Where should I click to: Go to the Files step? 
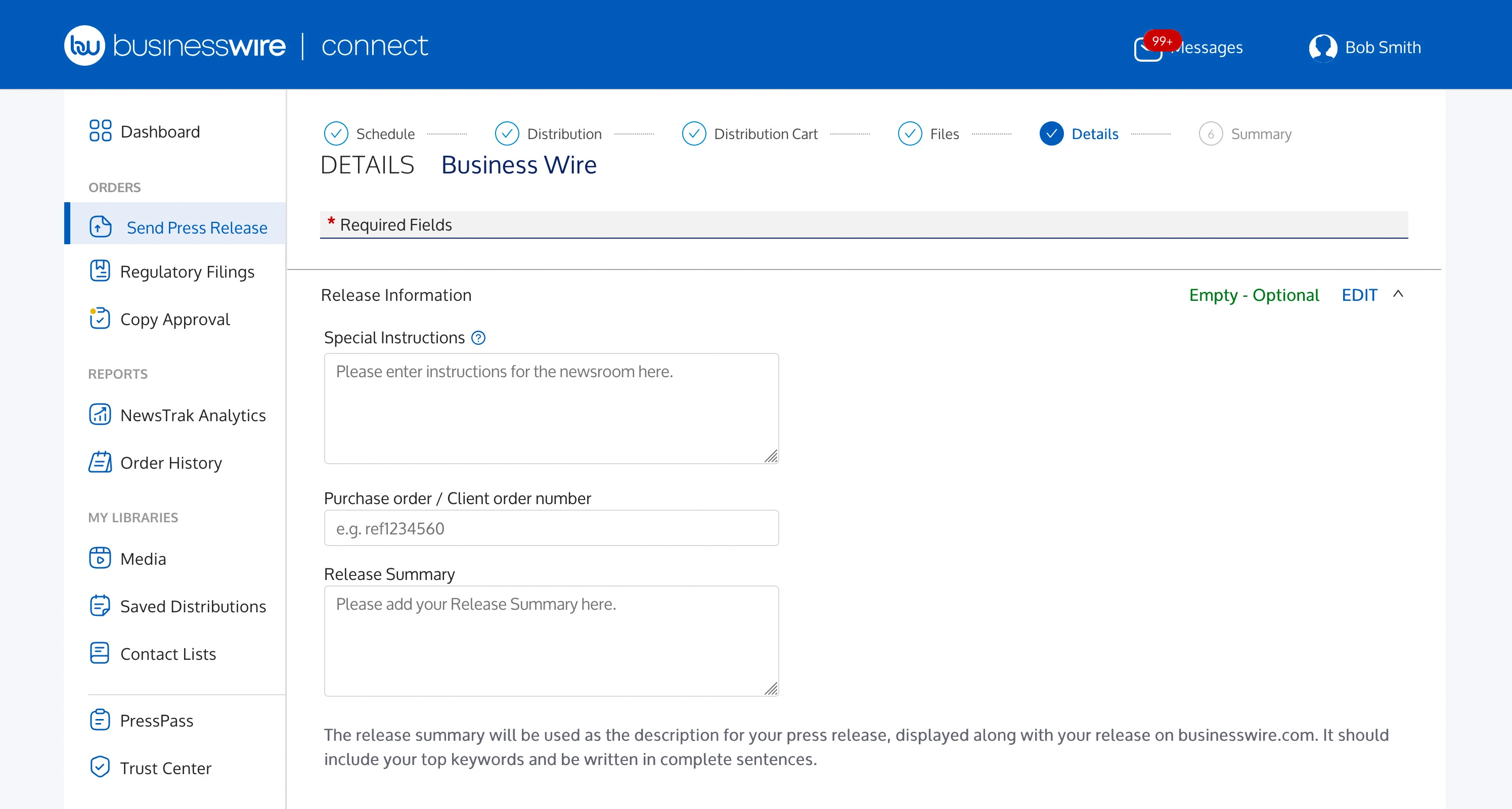point(928,133)
